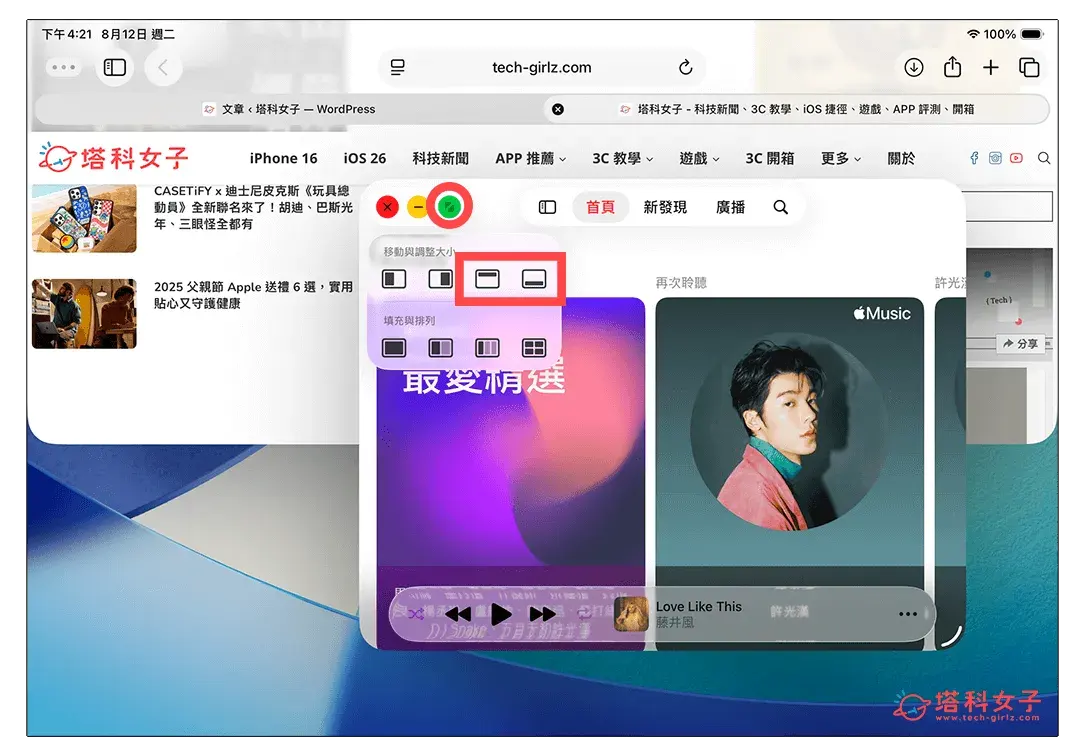Image resolution: width=1080 pixels, height=756 pixels.
Task: Open Music app search icon
Action: [x=780, y=207]
